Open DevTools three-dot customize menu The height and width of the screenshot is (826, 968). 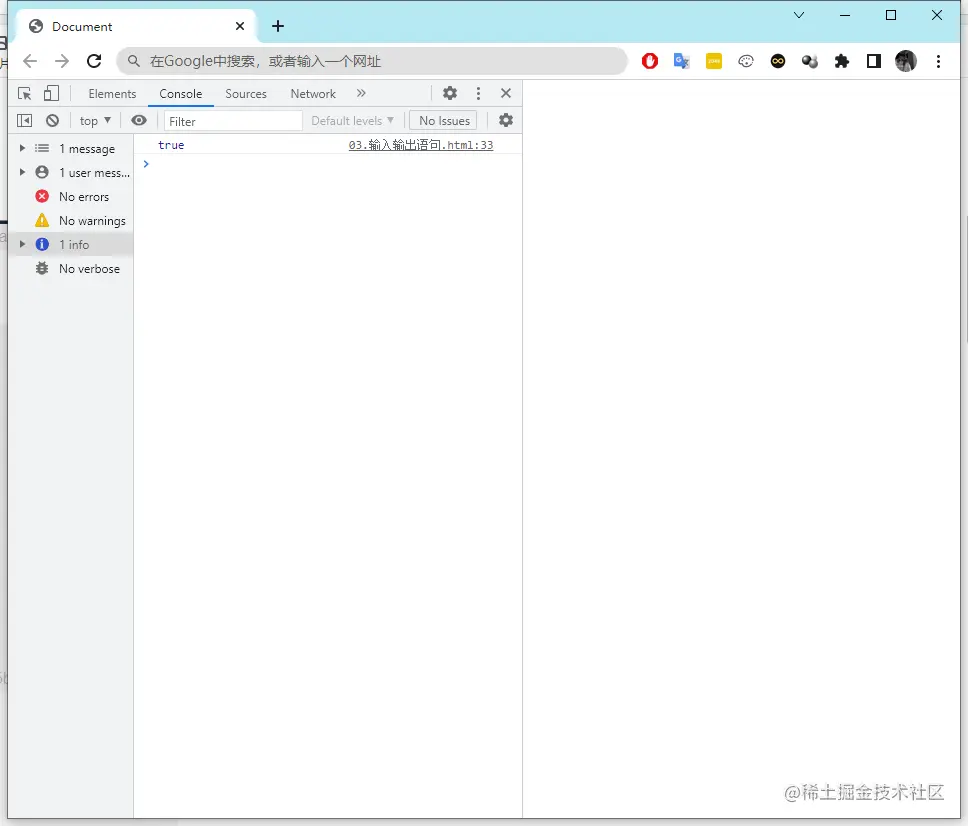478,93
